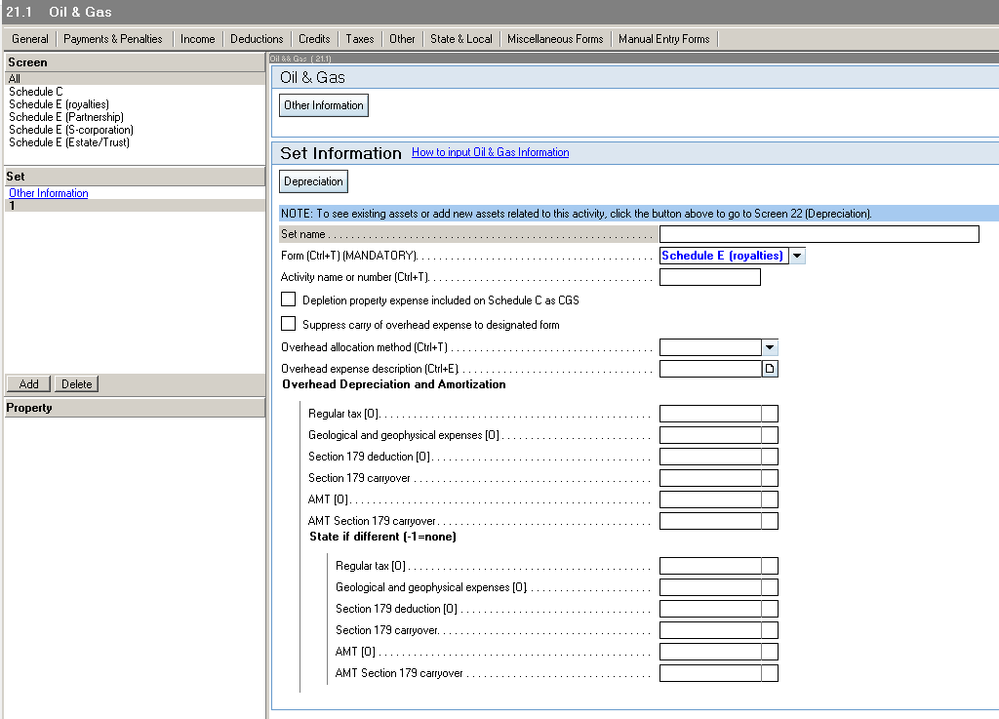The height and width of the screenshot is (719, 999).
Task: Switch to the Deductions tab
Action: [x=256, y=39]
